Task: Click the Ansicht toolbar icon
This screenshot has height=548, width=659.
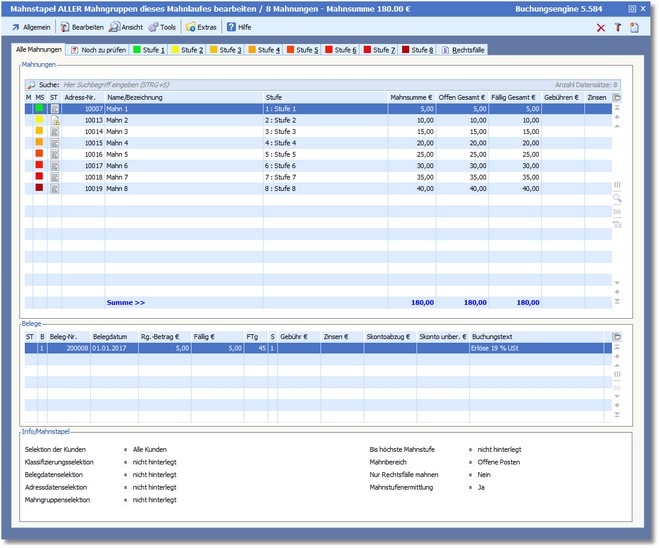Action: point(115,27)
